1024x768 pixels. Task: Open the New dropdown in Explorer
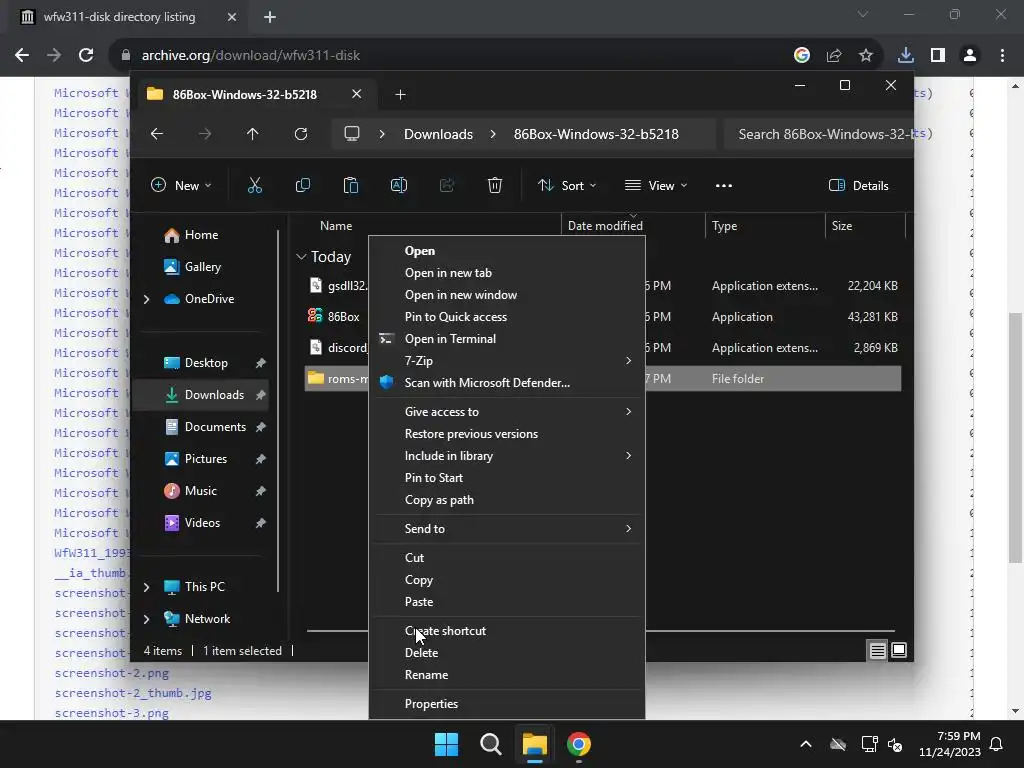tap(181, 185)
